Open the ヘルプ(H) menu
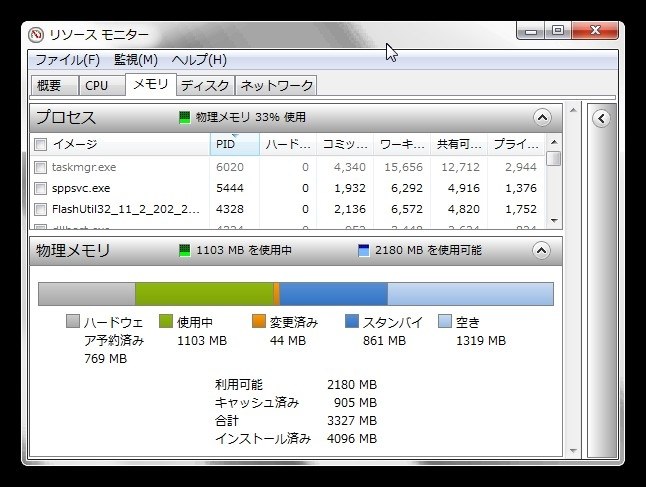The image size is (646, 487). pos(199,60)
